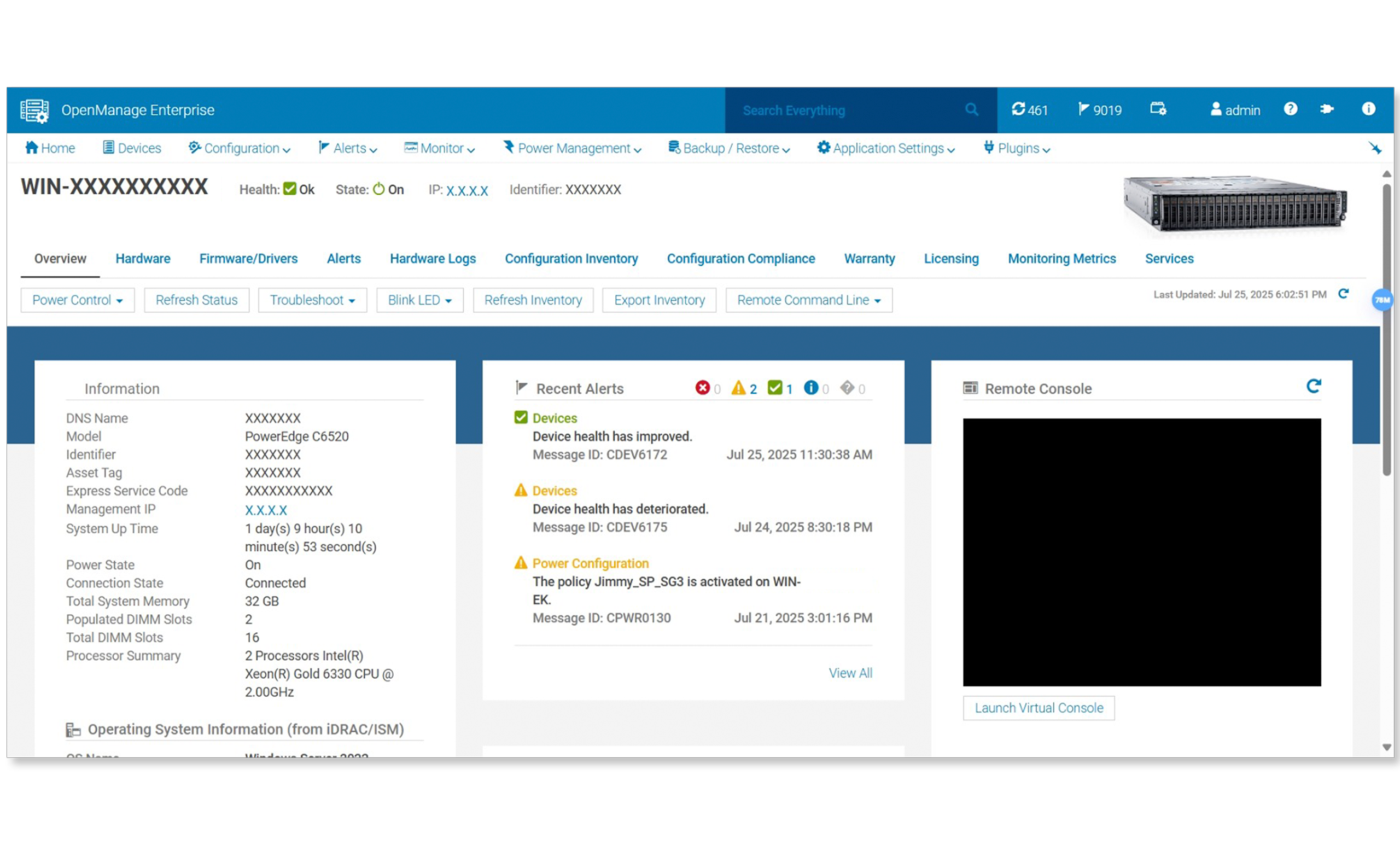Open the alerts flag counter 9019
Screen dimensions: 1400x845
(x=1100, y=110)
